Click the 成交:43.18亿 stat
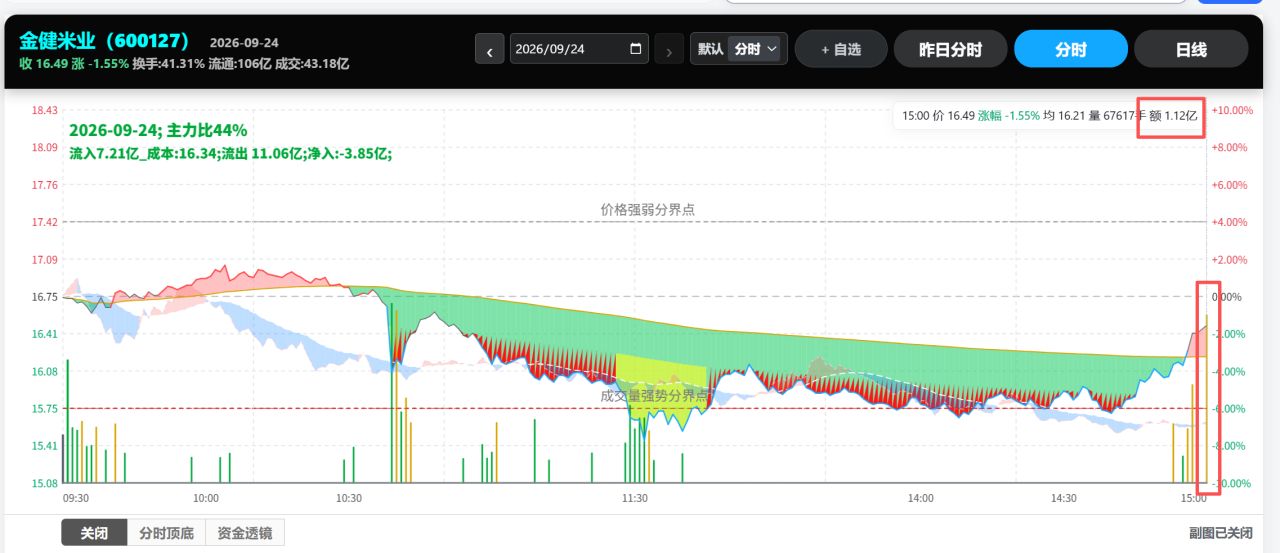The width and height of the screenshot is (1280, 553). (312, 64)
